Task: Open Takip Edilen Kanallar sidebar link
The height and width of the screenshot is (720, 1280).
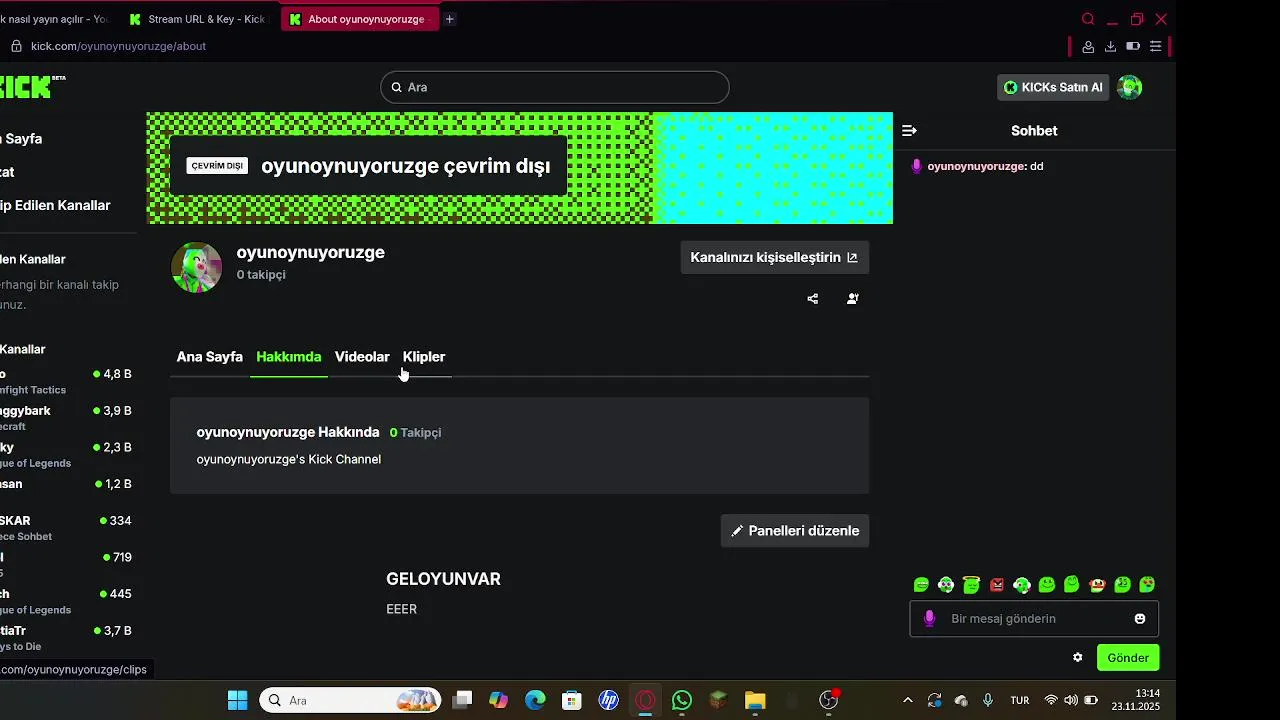Action: coord(55,205)
